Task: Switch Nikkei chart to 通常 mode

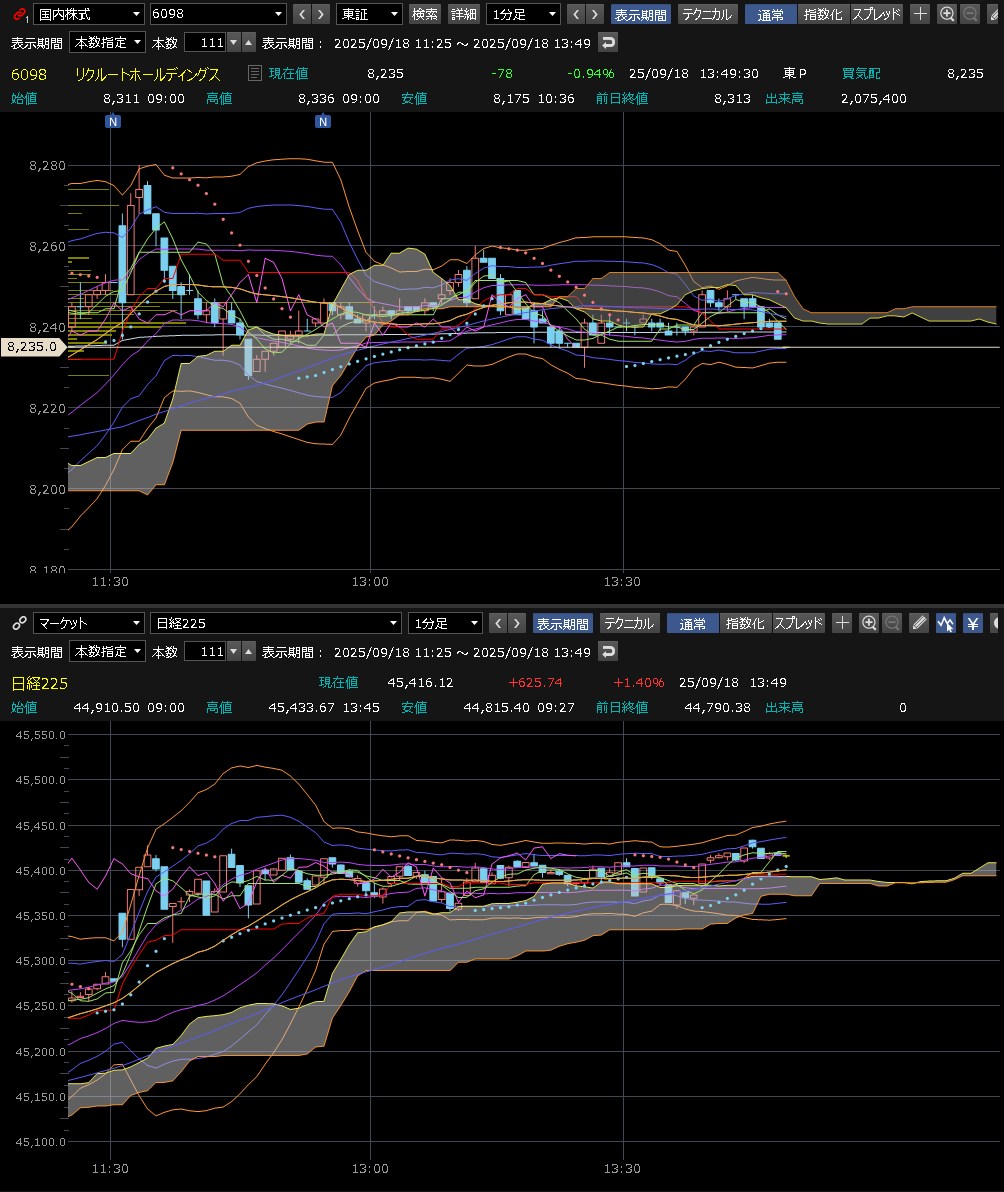Action: 692,623
